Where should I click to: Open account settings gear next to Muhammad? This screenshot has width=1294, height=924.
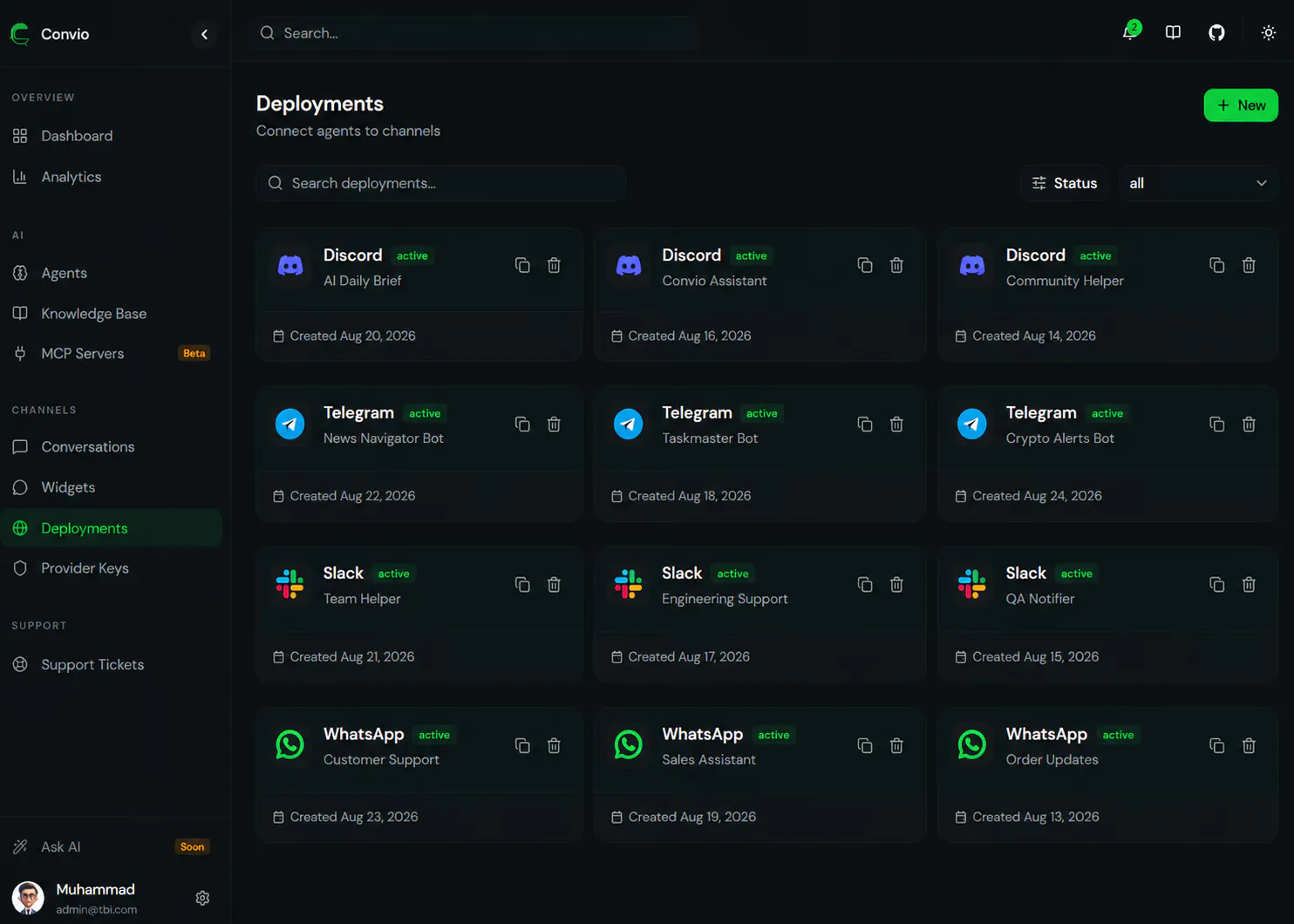202,898
